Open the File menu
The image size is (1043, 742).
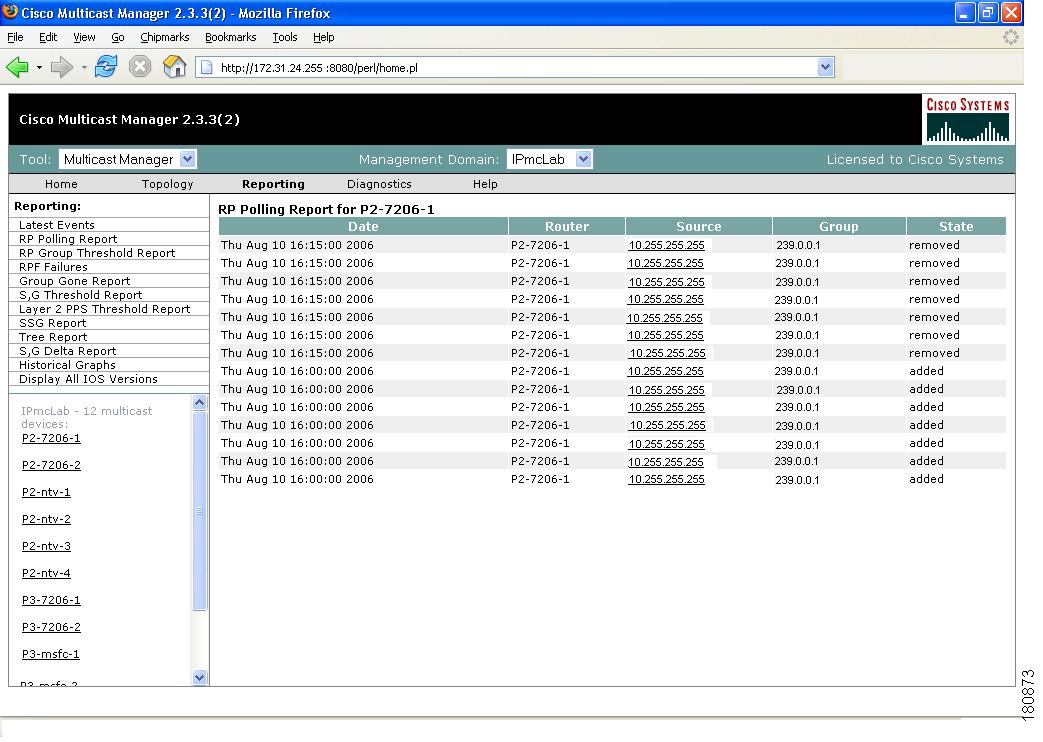[15, 37]
